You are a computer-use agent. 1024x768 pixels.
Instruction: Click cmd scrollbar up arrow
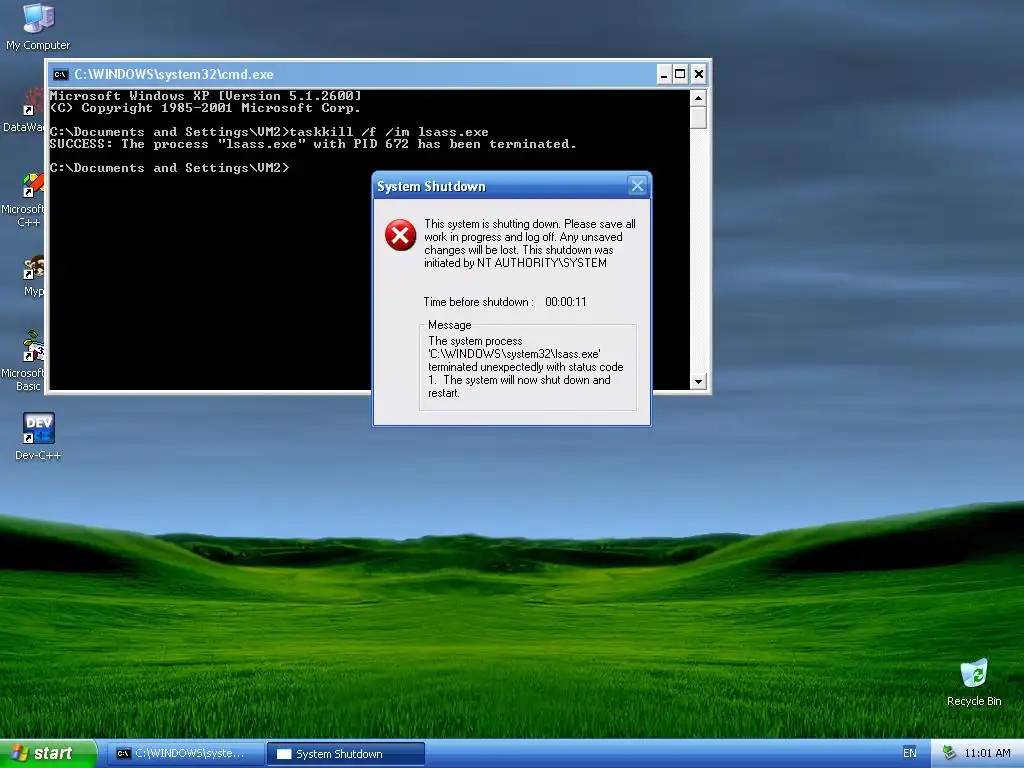698,99
